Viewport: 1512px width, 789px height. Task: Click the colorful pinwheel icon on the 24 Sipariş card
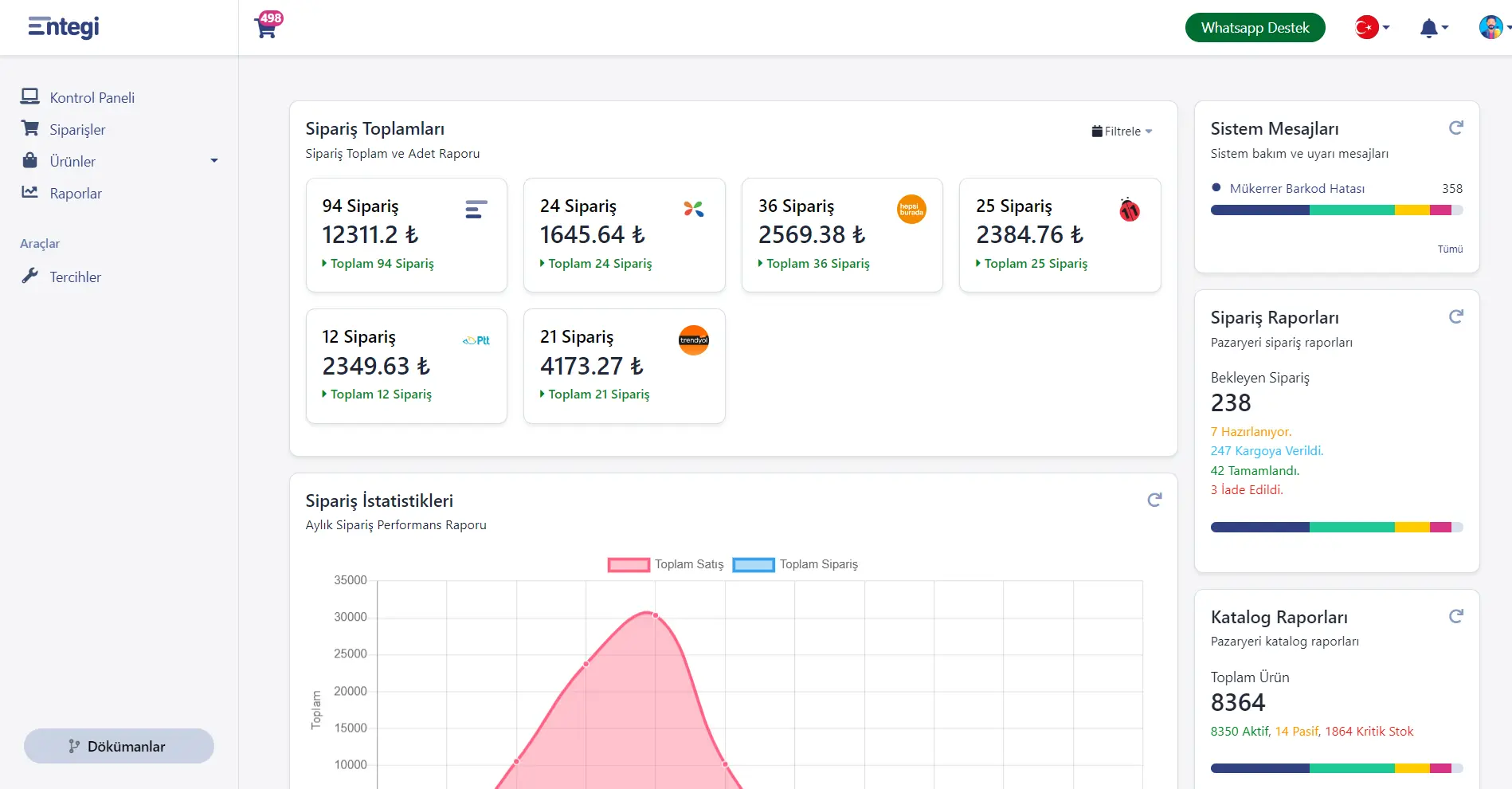tap(694, 209)
